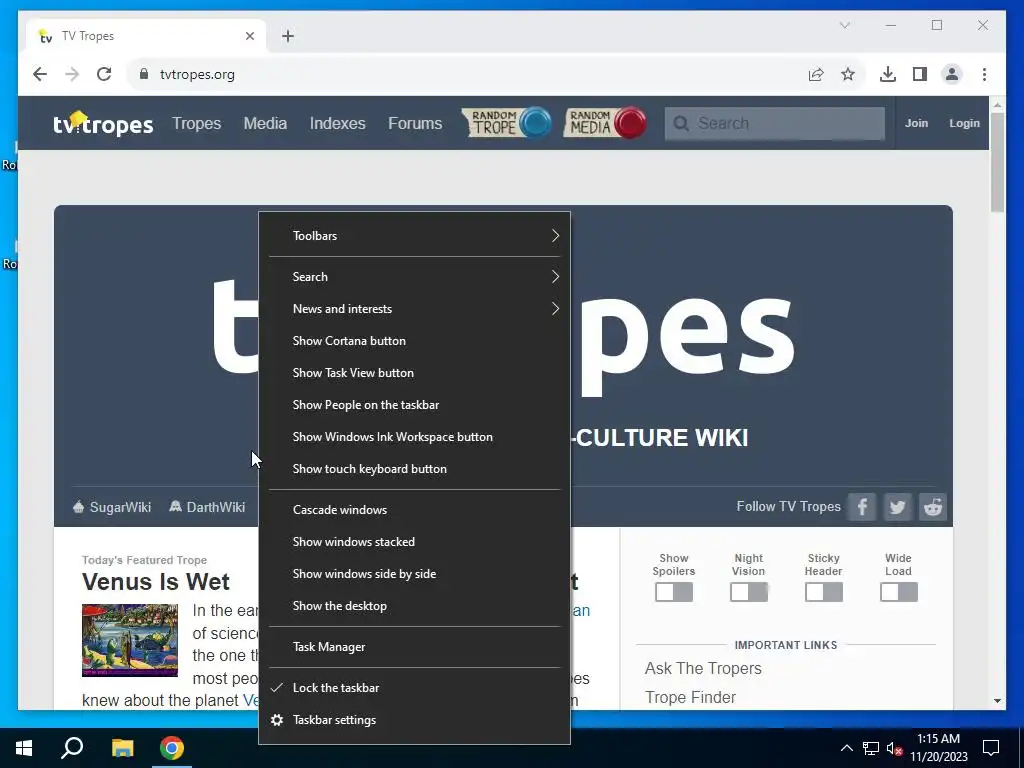Toggle the Show Spoilers switch
The image size is (1024, 768).
click(674, 592)
